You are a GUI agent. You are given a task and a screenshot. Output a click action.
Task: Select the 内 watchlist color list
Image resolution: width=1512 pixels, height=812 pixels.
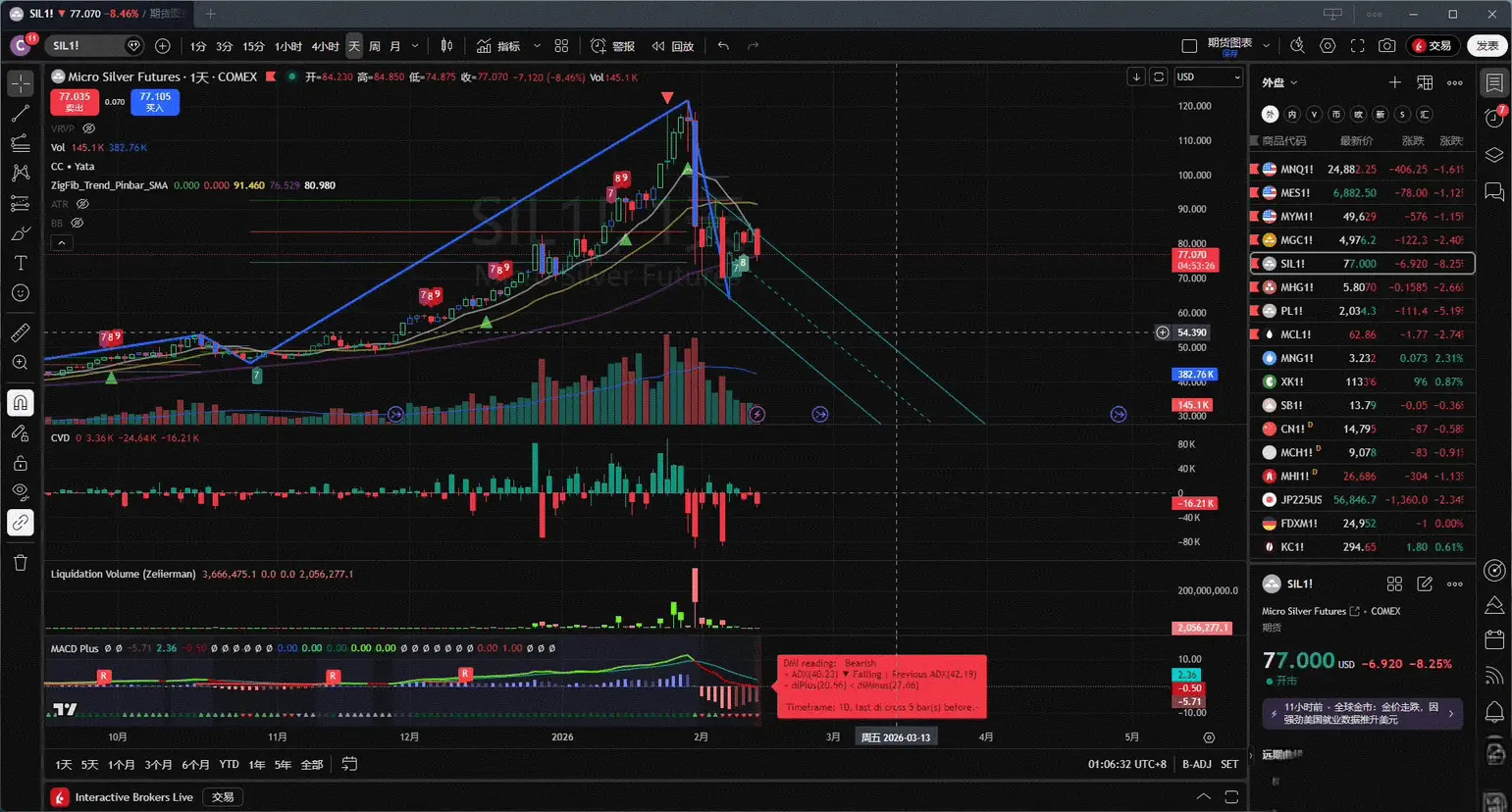[1292, 115]
